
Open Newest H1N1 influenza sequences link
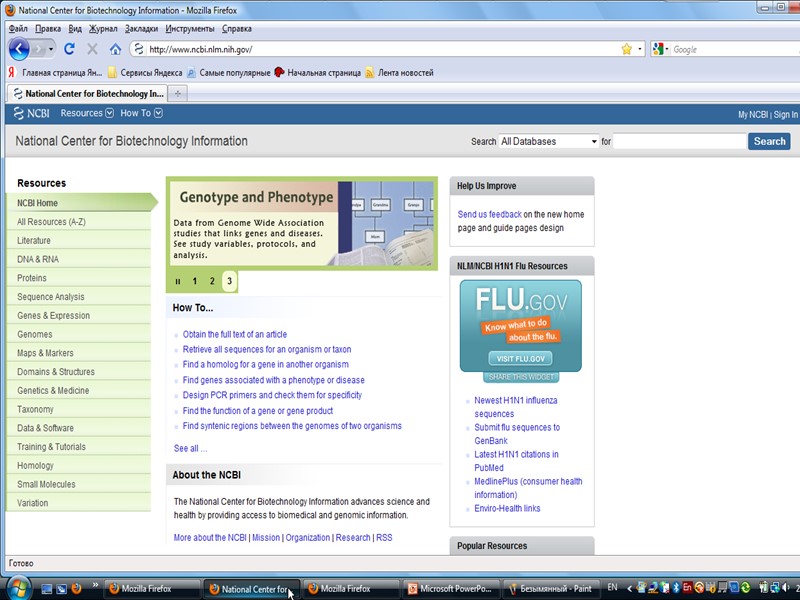516,407
